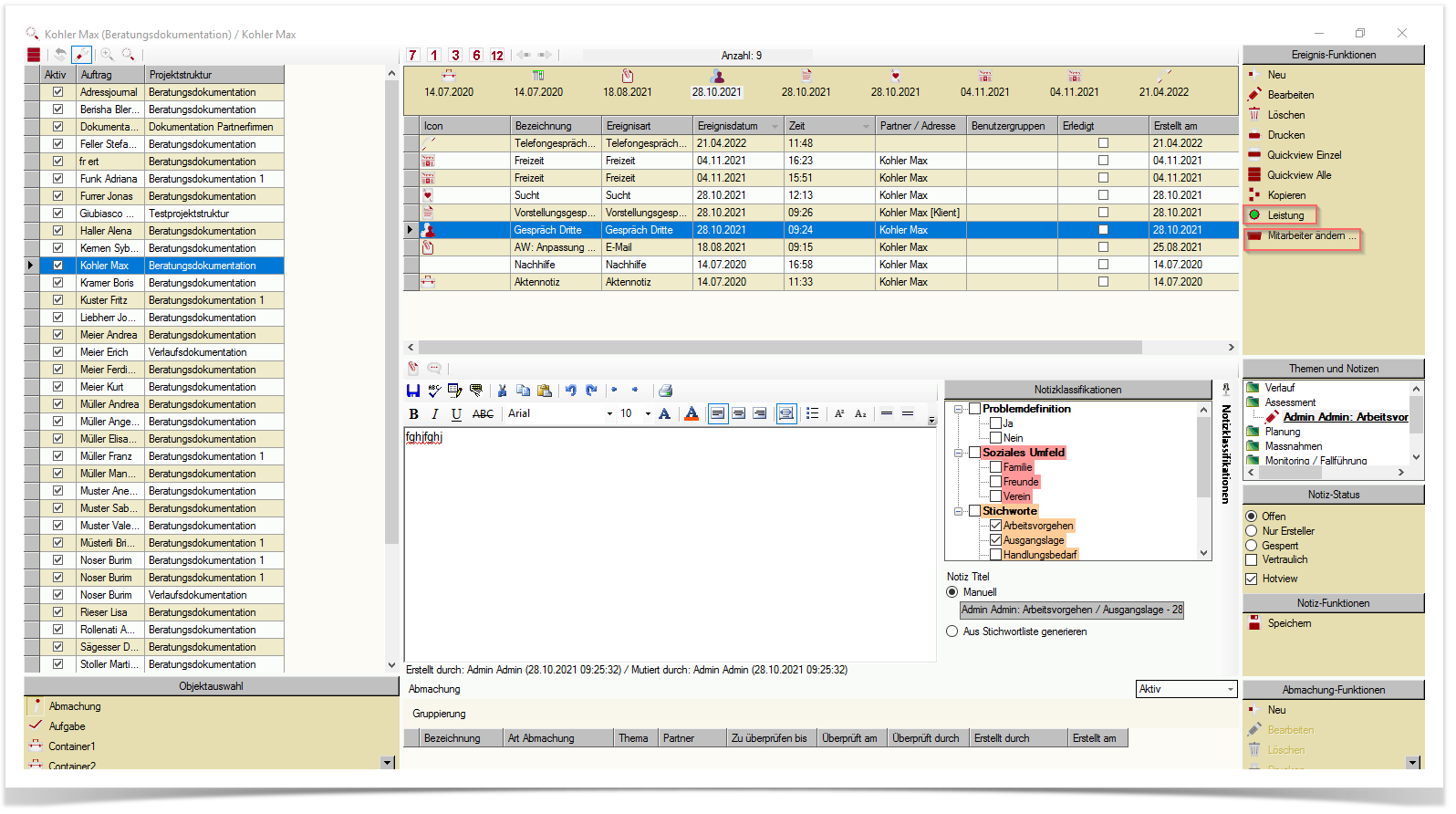This screenshot has height=814, width=1456.
Task: Undo the last edit in the note editor
Action: coord(571,391)
